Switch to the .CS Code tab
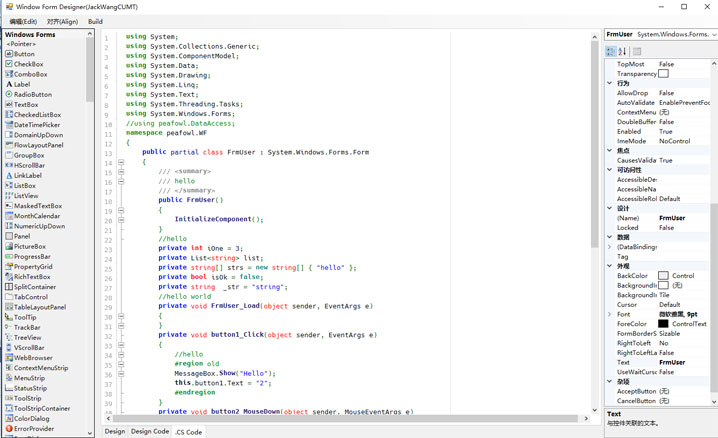This screenshot has width=718, height=438. point(189,432)
